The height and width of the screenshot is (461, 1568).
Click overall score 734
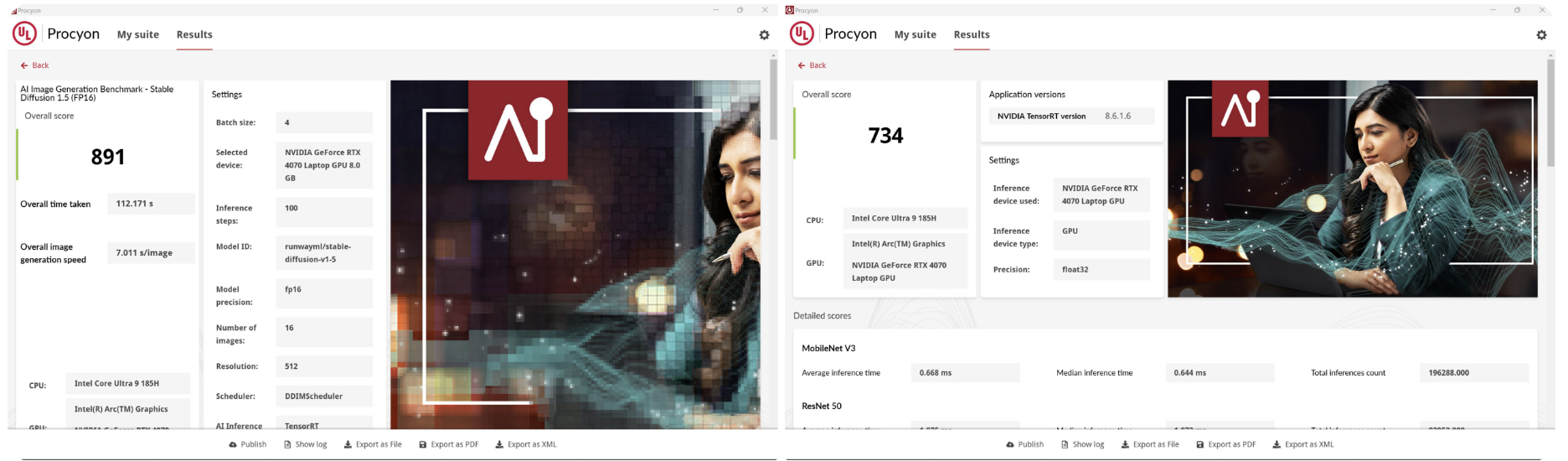pos(885,136)
